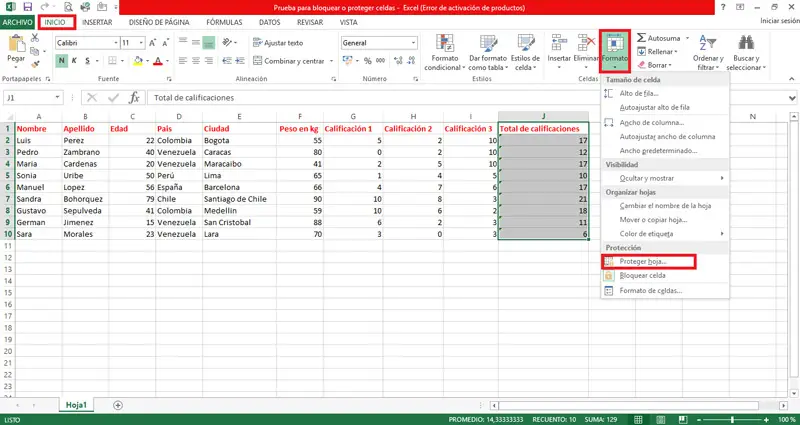This screenshot has height=425, width=800.
Task: Apply percent style with the % icon
Action: (367, 61)
